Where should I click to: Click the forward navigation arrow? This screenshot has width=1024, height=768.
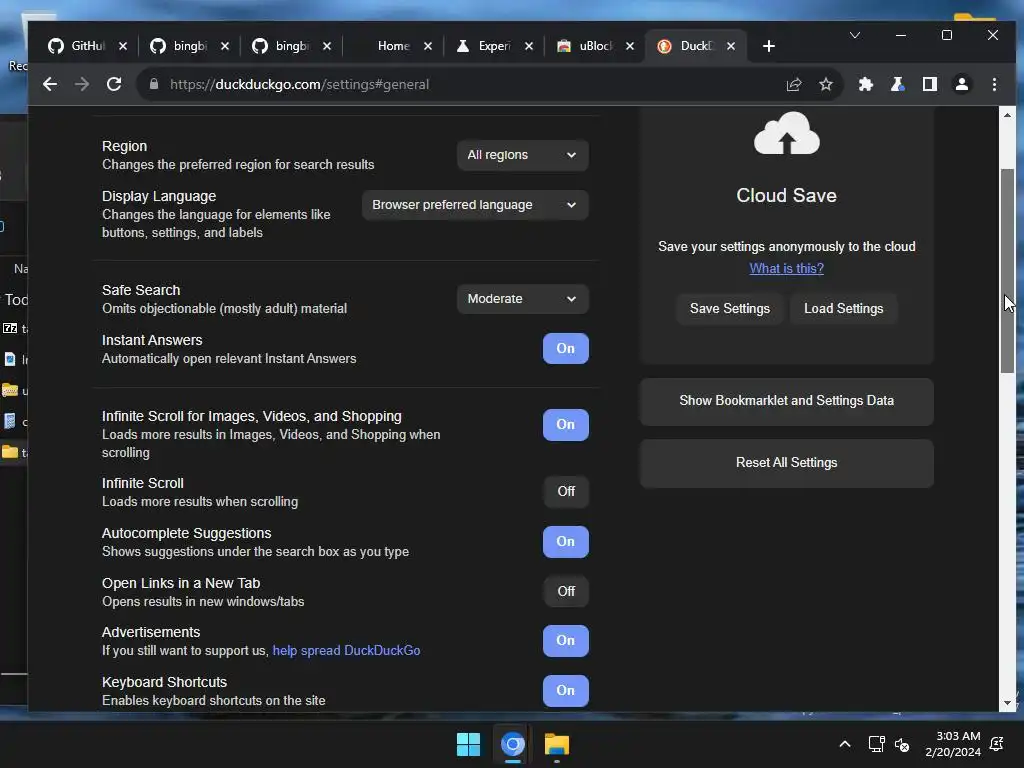[x=82, y=84]
